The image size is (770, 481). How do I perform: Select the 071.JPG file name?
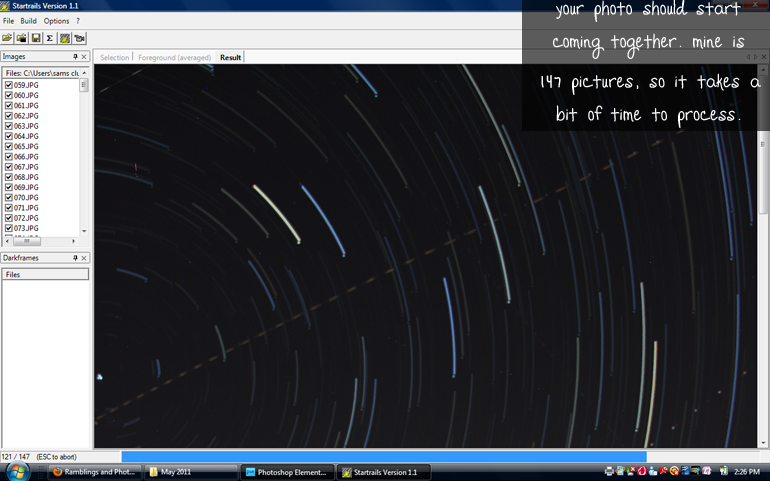(x=26, y=208)
